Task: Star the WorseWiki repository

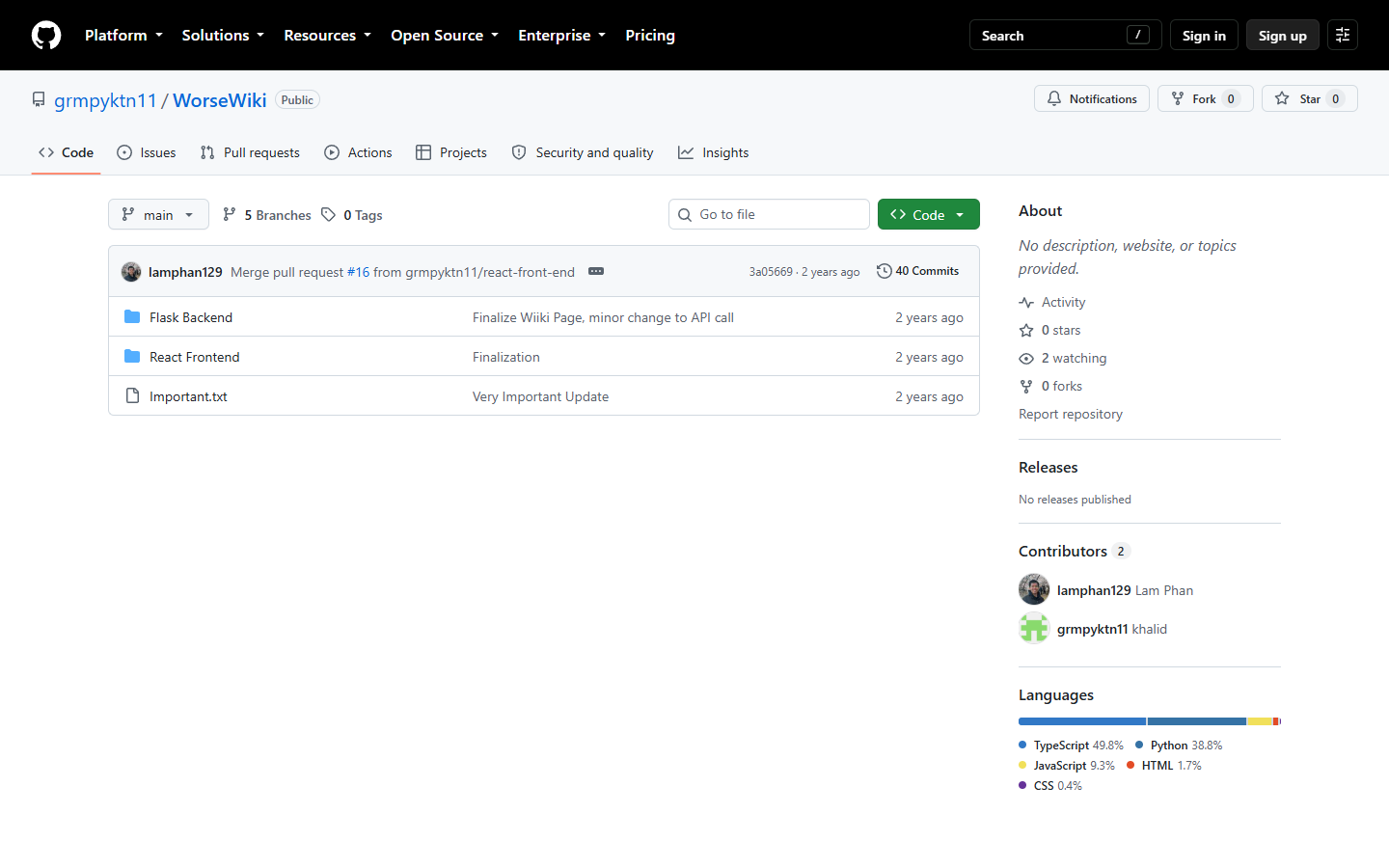Action: point(1309,98)
